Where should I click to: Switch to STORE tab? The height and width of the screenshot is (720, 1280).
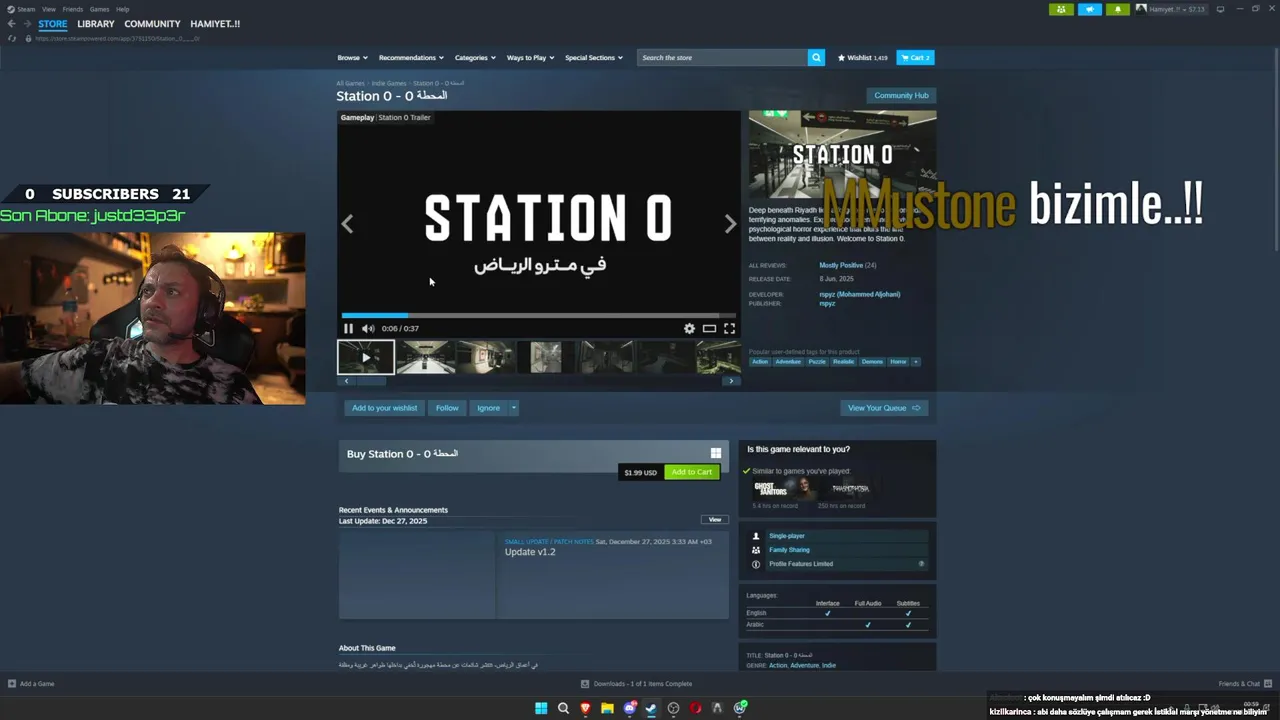(x=53, y=23)
